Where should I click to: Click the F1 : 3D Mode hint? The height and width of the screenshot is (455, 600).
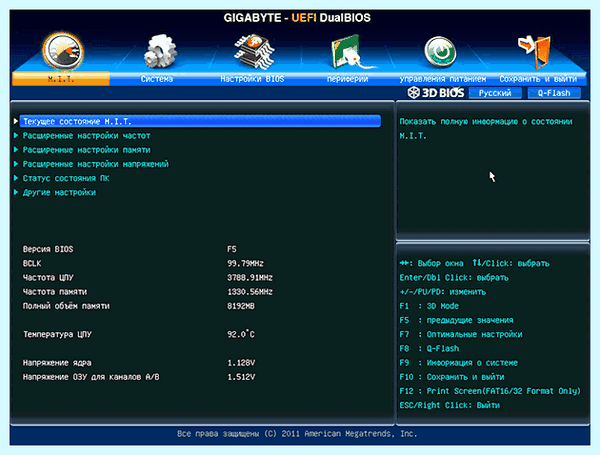pos(429,306)
